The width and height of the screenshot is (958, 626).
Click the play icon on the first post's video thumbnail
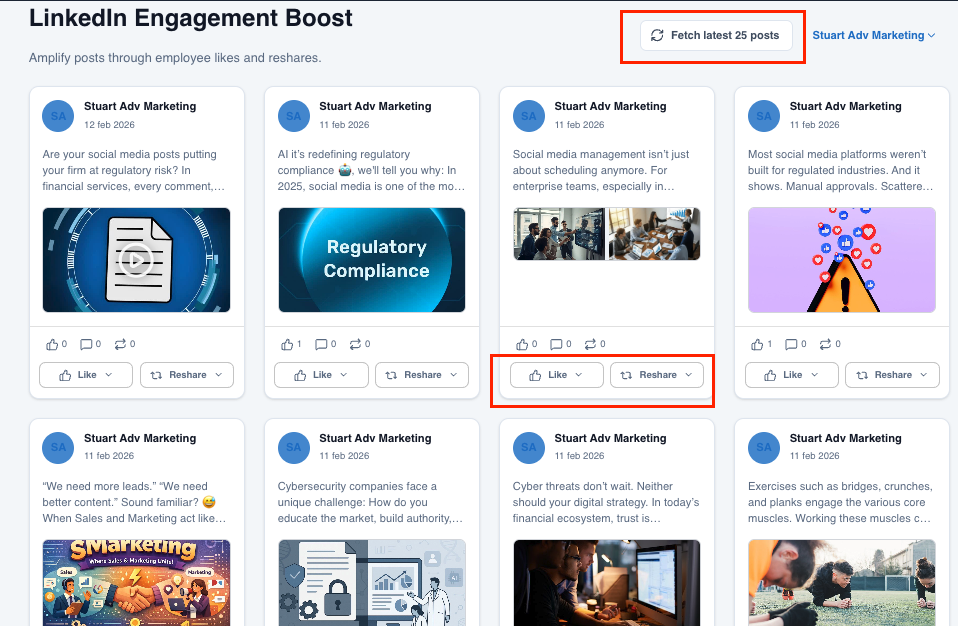point(136,260)
